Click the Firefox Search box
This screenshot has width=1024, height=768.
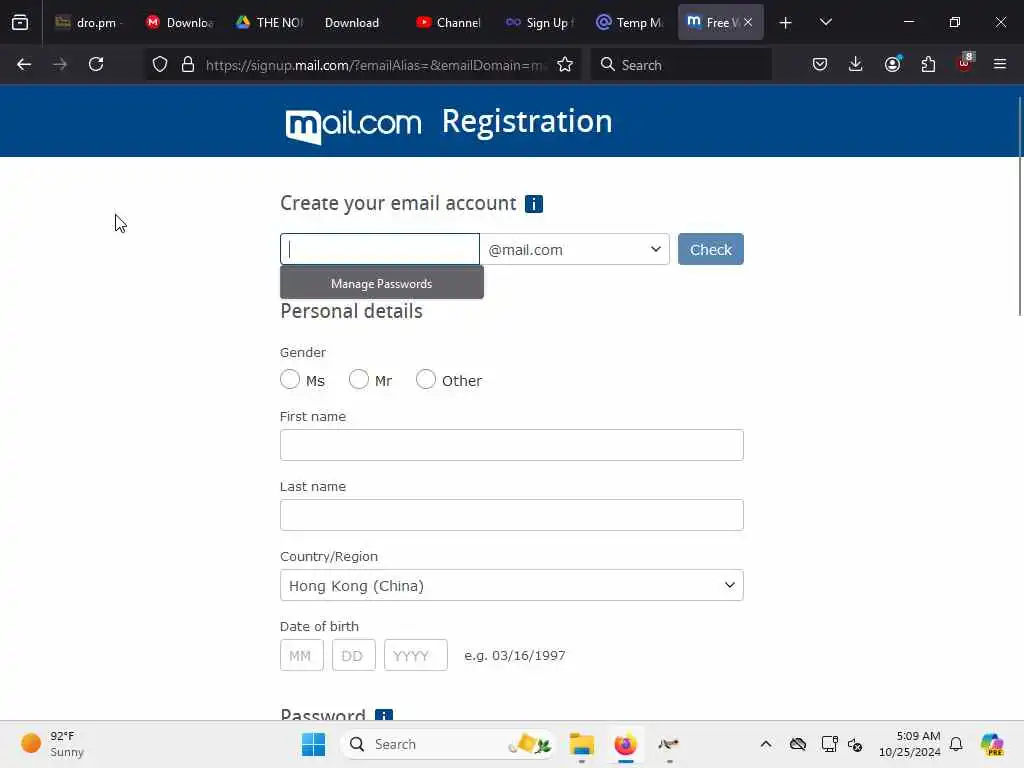point(681,65)
